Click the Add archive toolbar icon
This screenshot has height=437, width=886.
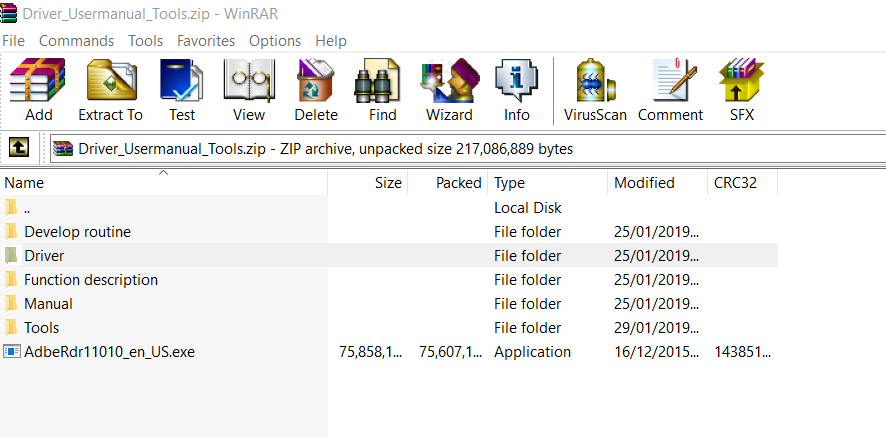[x=38, y=88]
